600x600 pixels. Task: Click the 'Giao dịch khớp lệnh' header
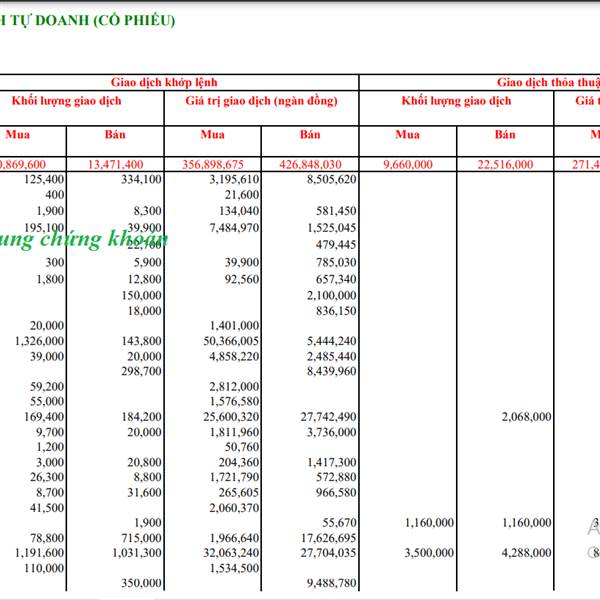click(164, 82)
